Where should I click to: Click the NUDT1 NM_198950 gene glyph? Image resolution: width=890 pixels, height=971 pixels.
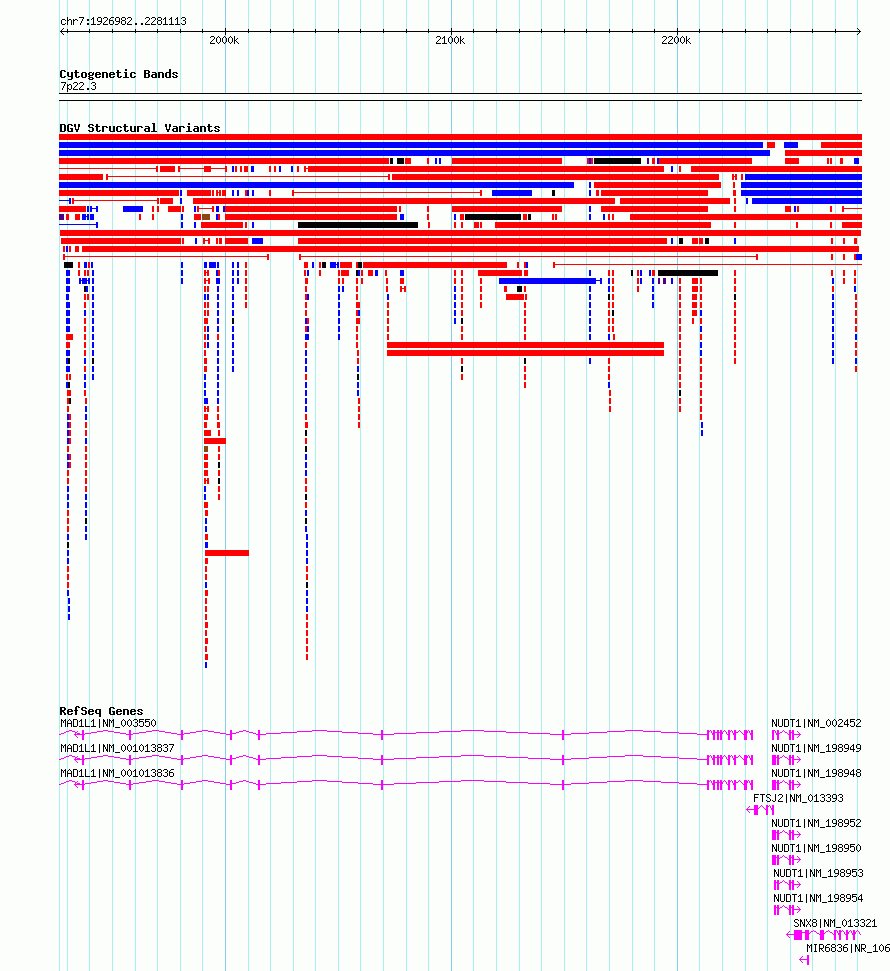[x=786, y=860]
